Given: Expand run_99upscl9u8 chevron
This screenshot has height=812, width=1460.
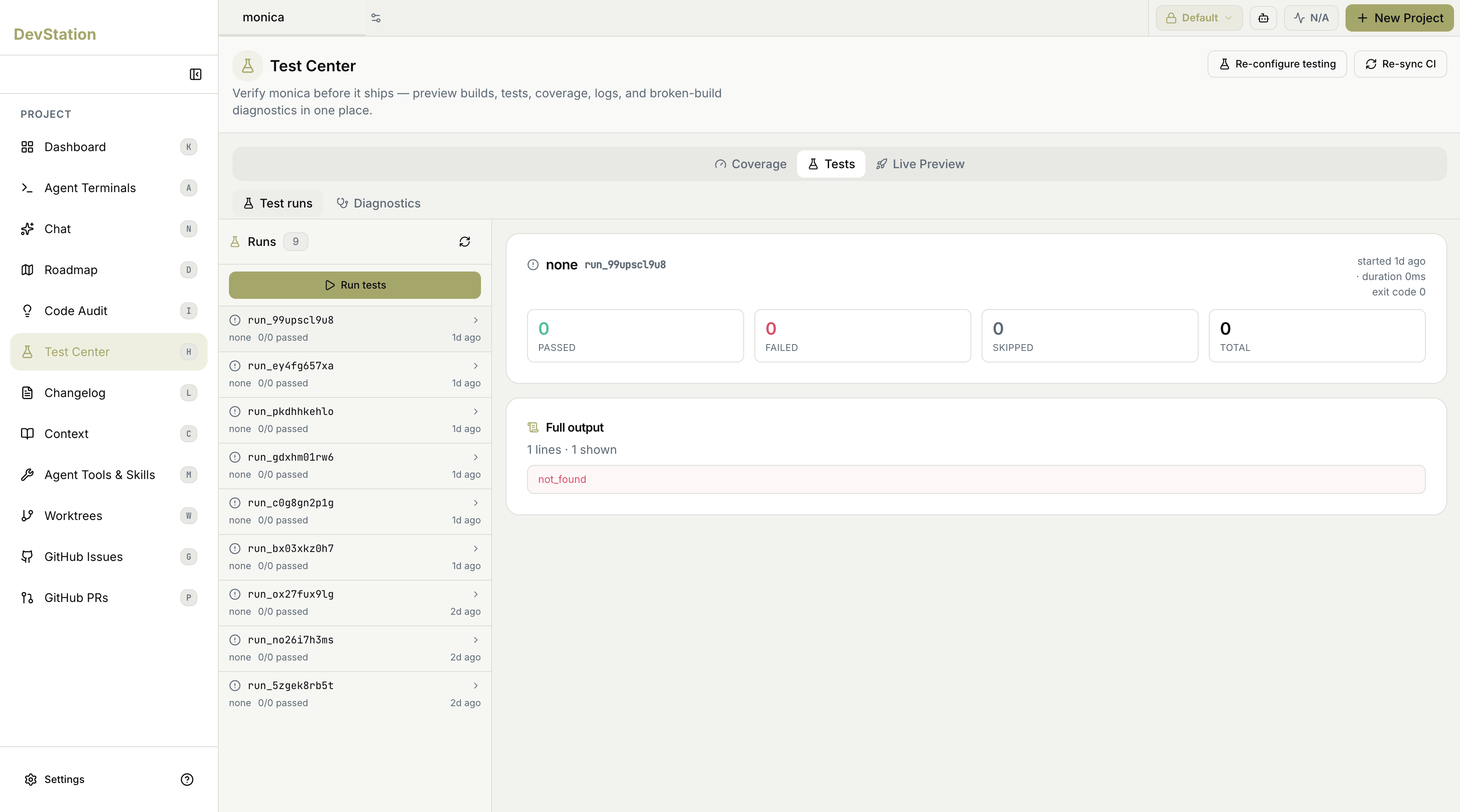Looking at the screenshot, I should pyautogui.click(x=475, y=320).
